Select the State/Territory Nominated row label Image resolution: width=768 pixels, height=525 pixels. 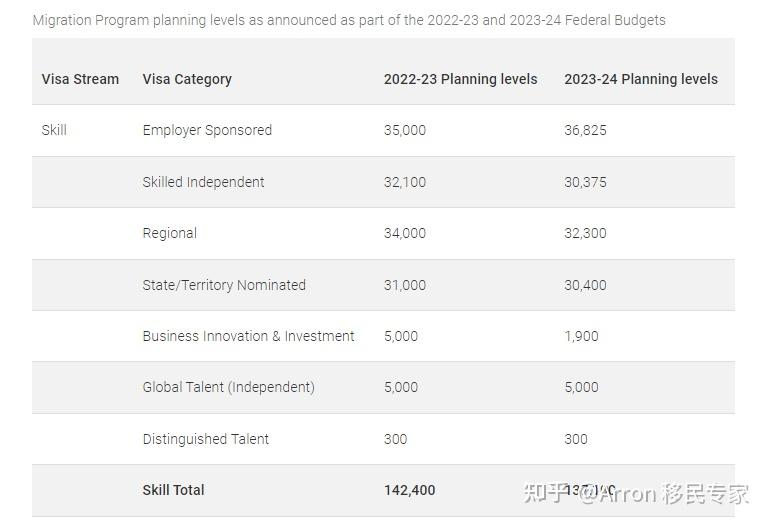tap(224, 285)
